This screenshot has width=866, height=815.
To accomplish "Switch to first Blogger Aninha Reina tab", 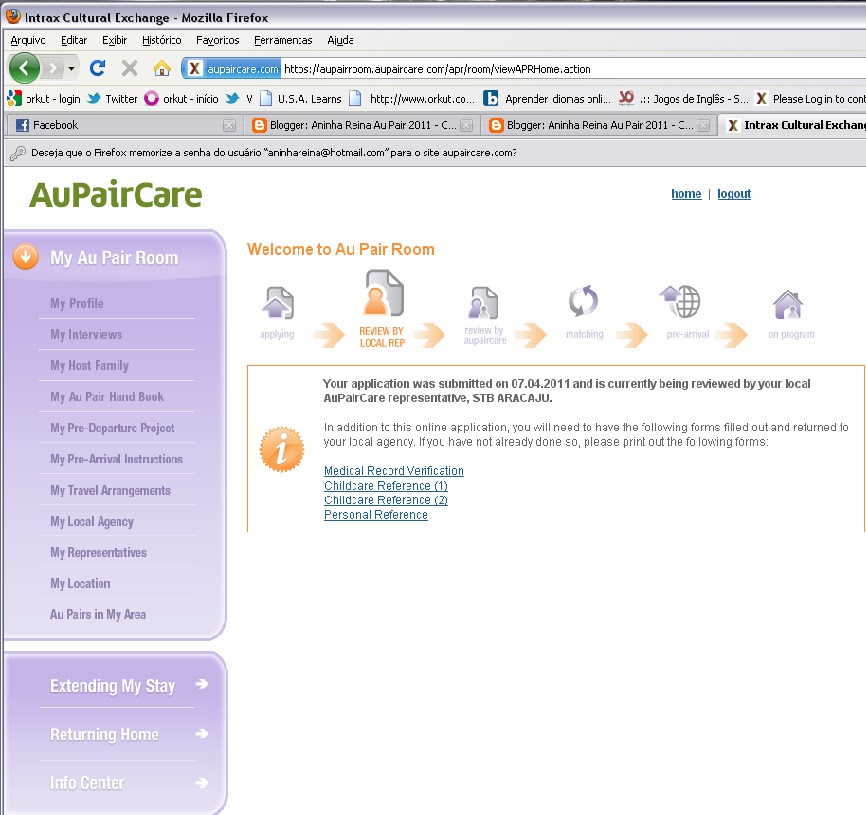I will point(362,125).
